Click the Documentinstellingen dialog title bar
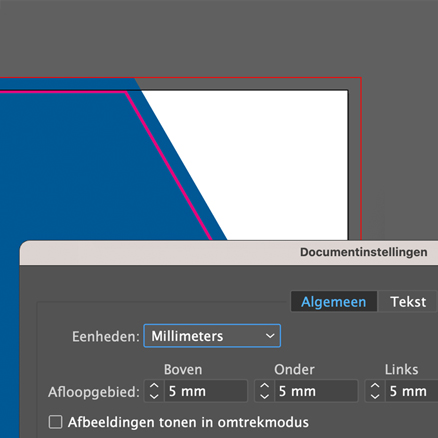The width and height of the screenshot is (438, 438). click(229, 252)
